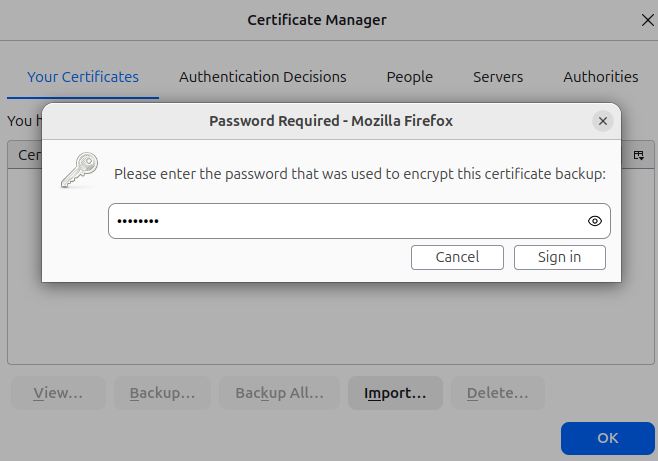Click the Backup... button
This screenshot has height=461, width=658.
(162, 393)
